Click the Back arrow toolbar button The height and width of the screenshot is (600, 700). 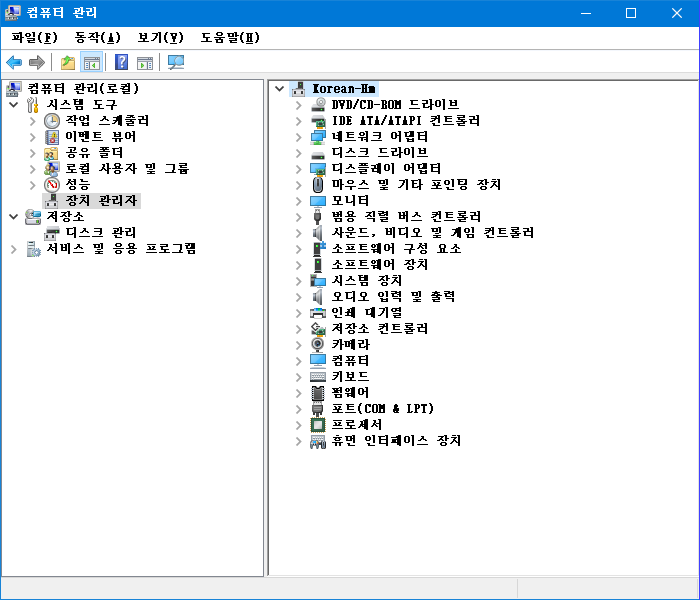14,62
